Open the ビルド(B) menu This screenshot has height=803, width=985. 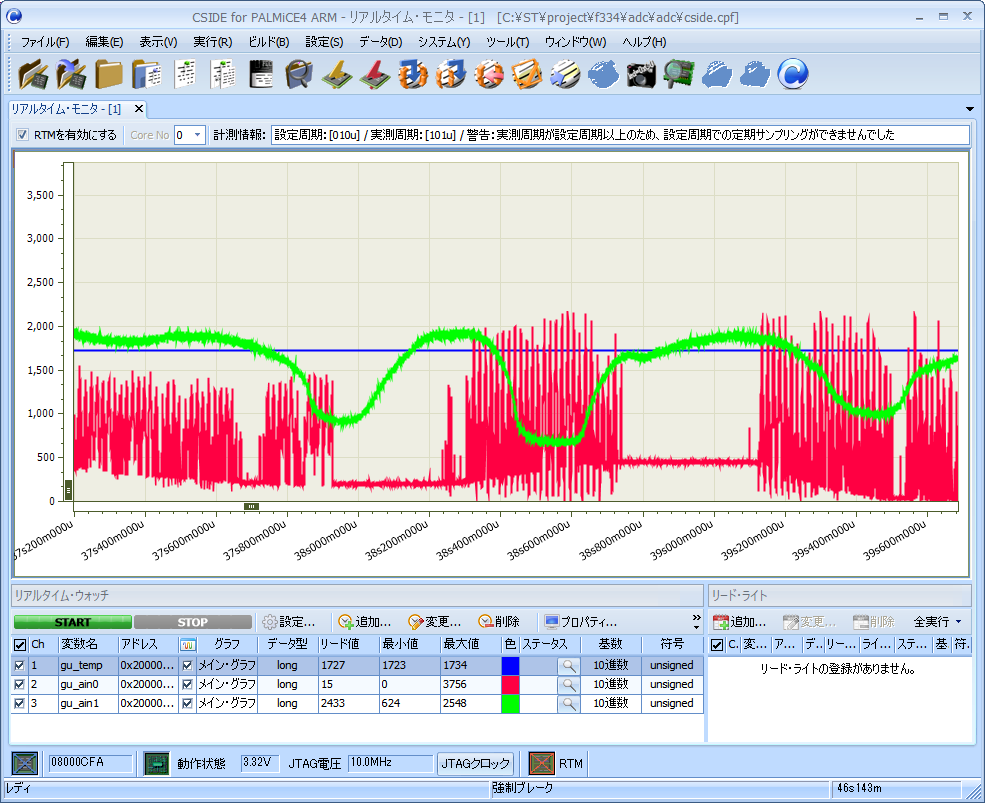pos(268,42)
